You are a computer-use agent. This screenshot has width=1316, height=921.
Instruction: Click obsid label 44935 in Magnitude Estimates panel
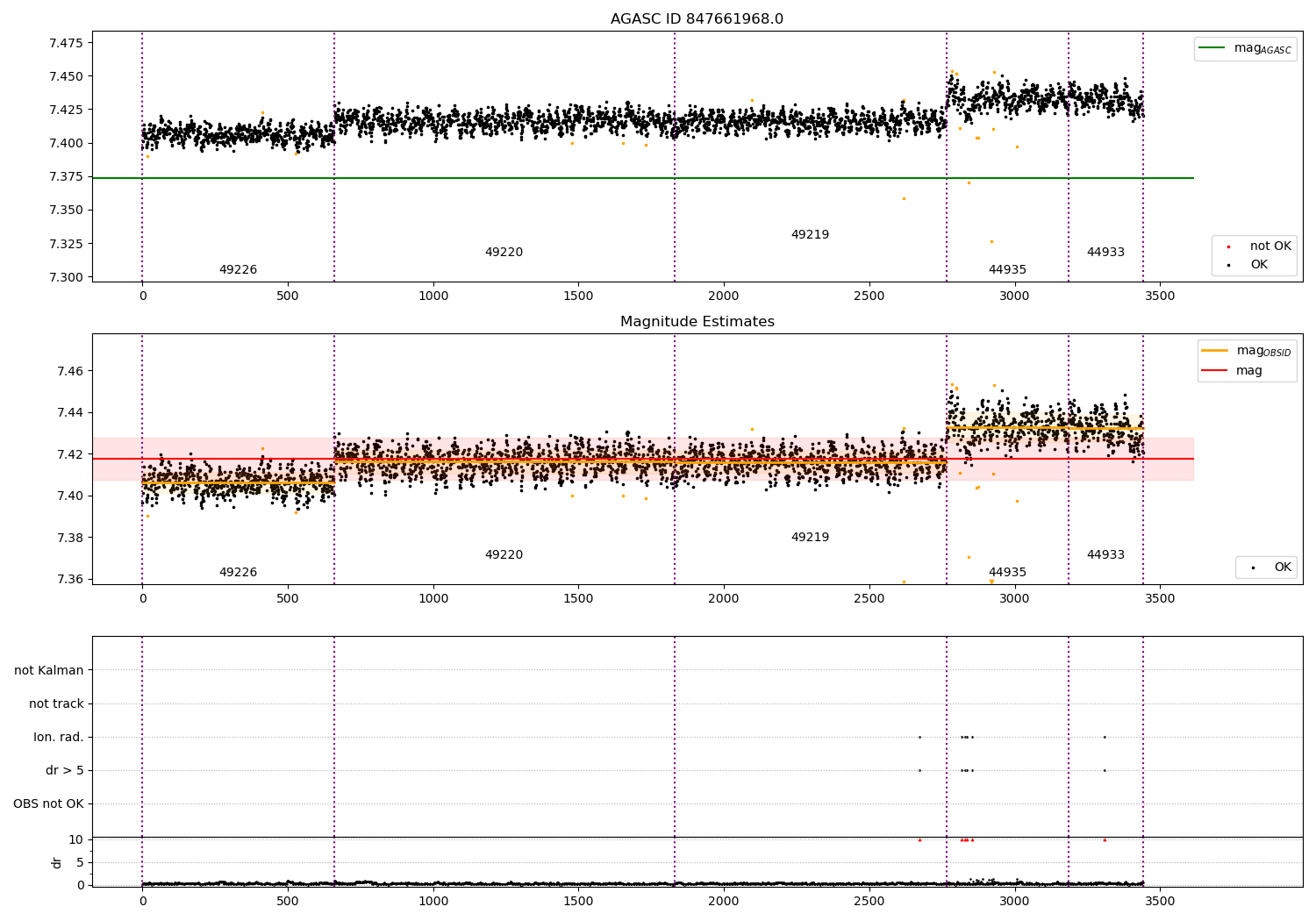coord(1007,573)
